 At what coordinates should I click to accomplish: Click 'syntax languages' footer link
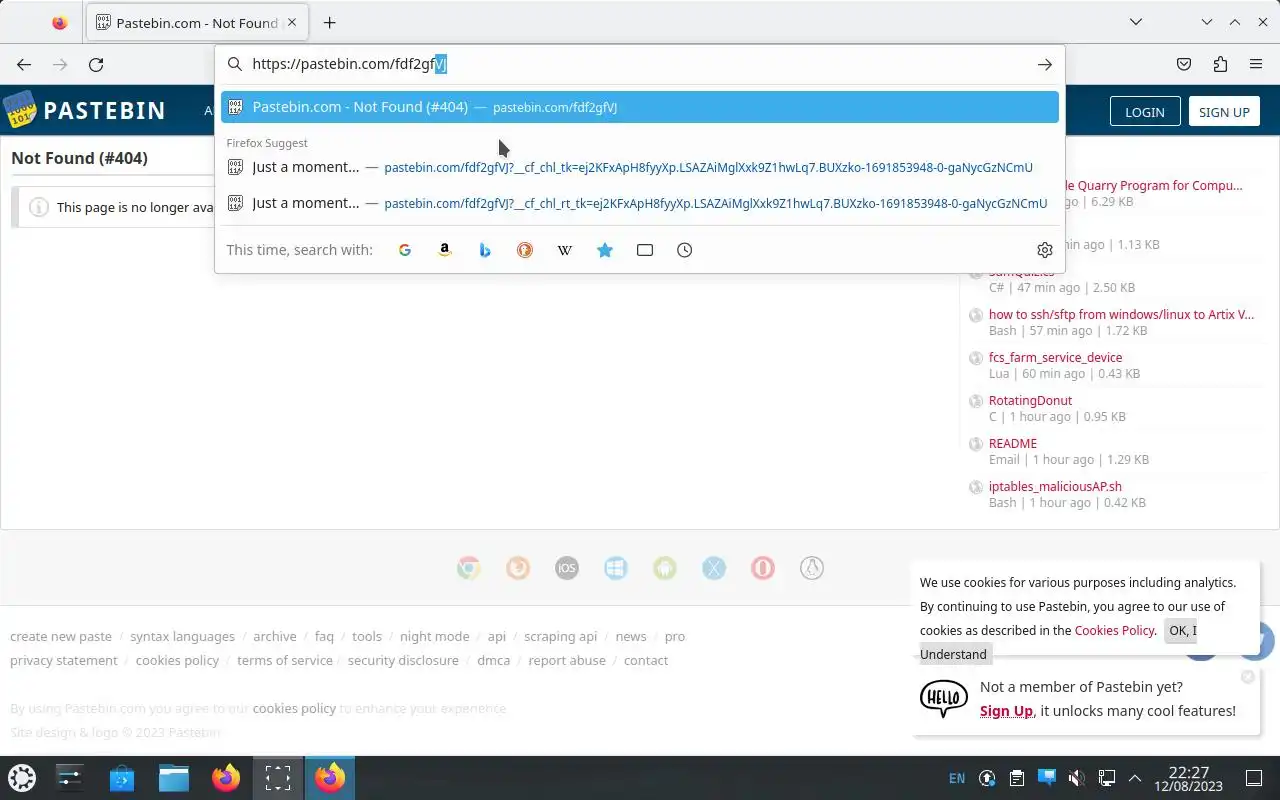182,636
